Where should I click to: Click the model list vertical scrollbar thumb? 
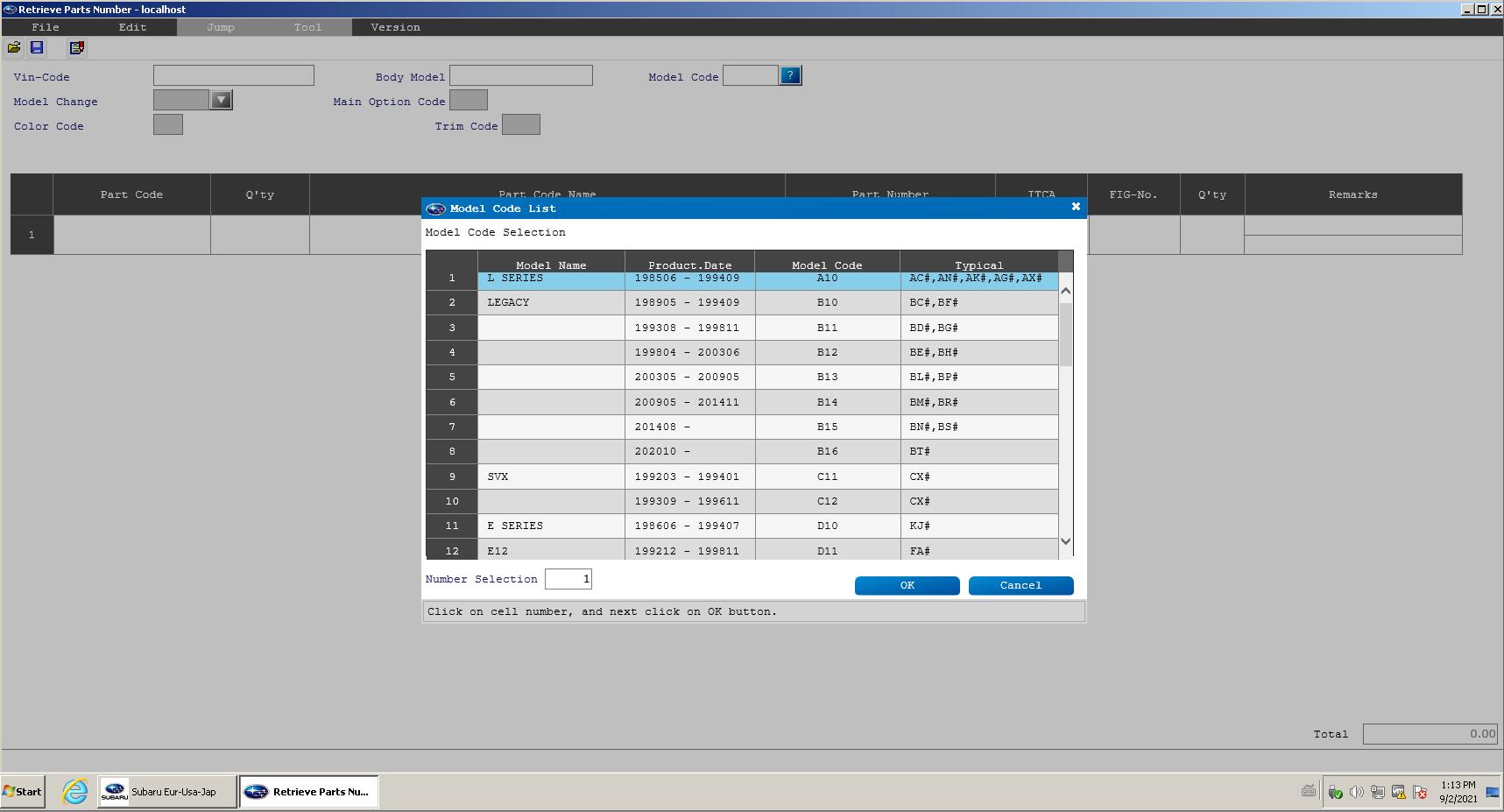1066,334
